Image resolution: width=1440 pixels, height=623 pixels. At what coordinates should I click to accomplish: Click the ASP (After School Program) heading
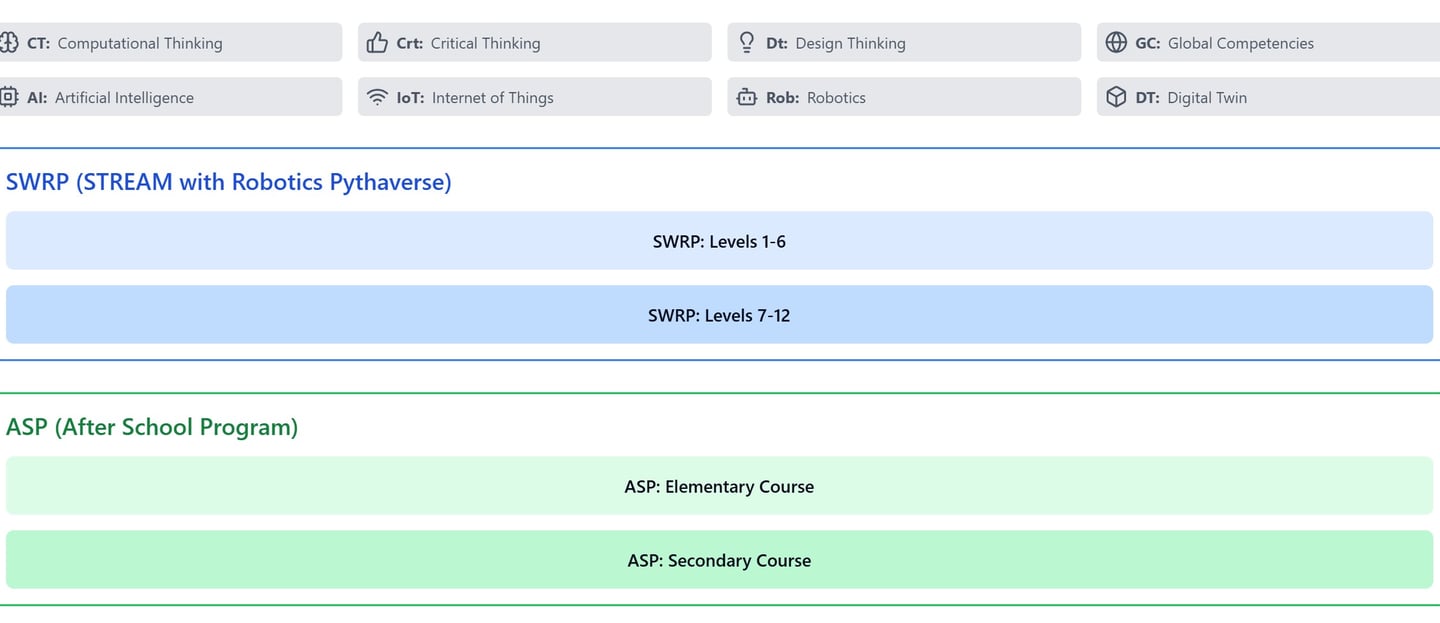[x=152, y=427]
